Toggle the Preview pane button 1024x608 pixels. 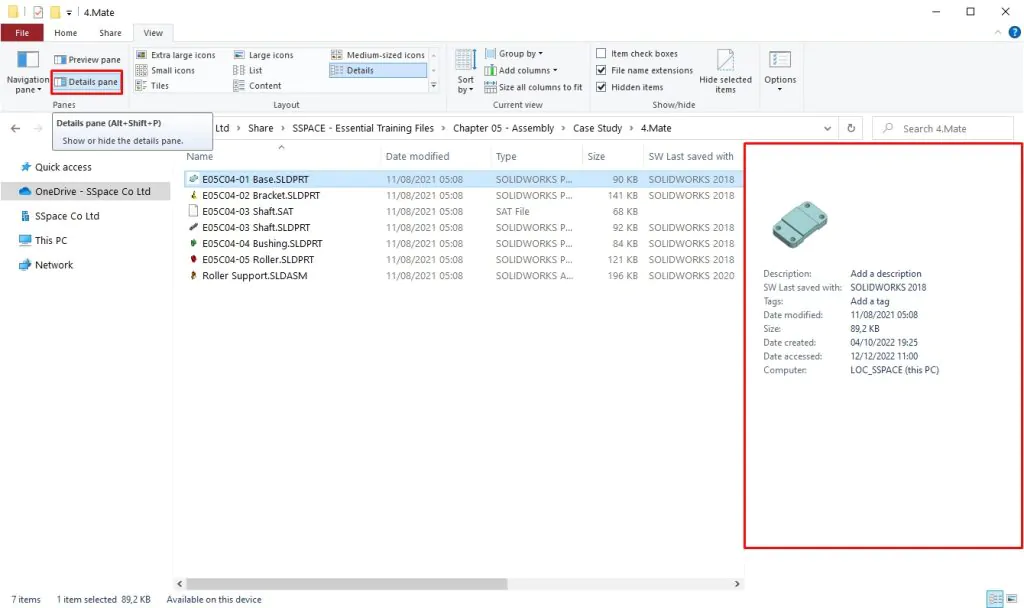pyautogui.click(x=87, y=59)
